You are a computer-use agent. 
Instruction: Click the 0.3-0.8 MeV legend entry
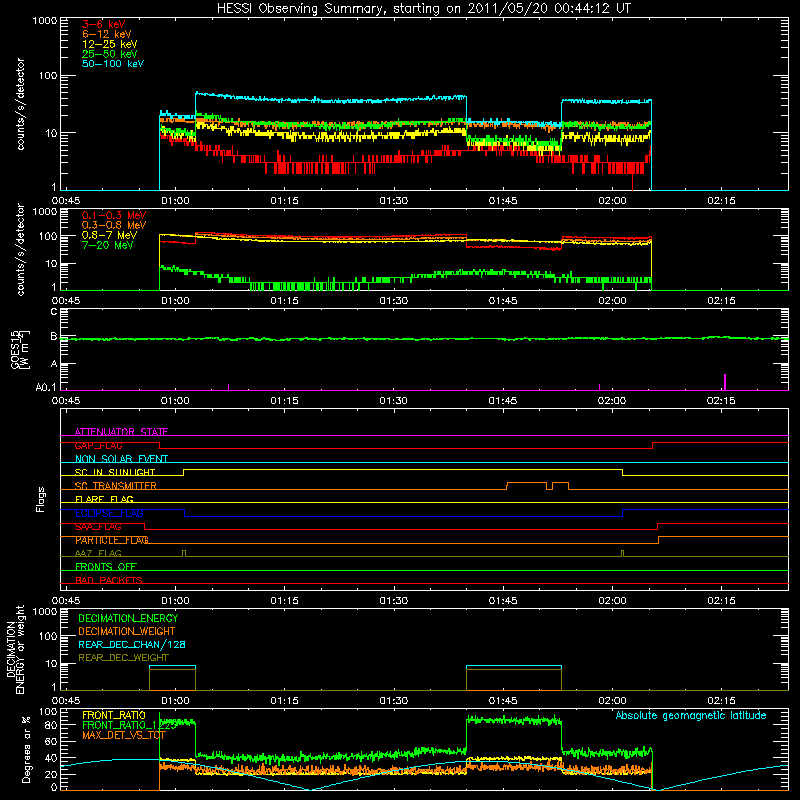click(114, 225)
